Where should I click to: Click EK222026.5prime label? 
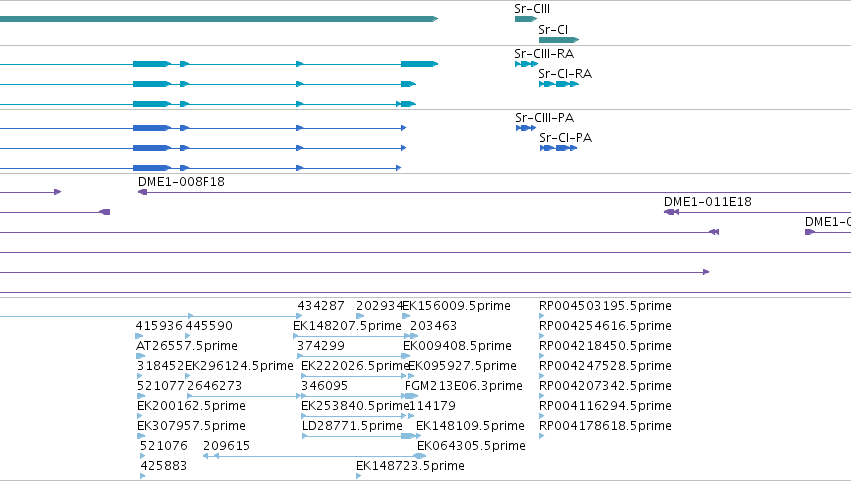click(354, 366)
